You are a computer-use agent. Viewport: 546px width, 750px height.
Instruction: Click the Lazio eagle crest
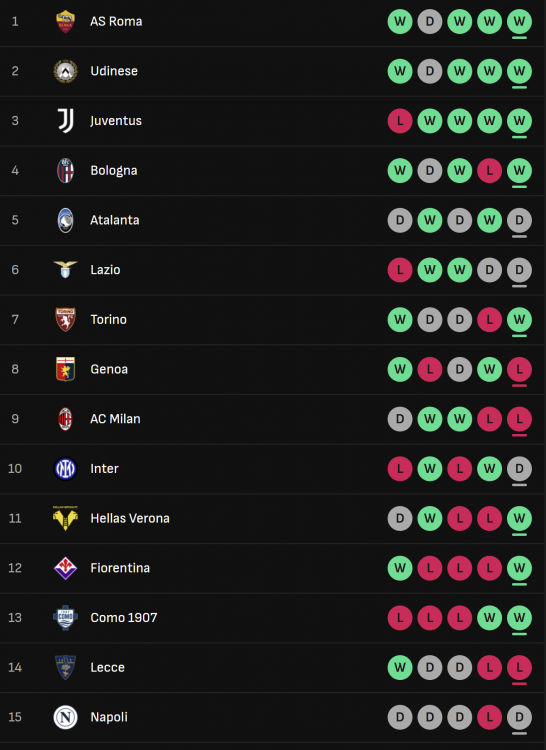(x=66, y=269)
